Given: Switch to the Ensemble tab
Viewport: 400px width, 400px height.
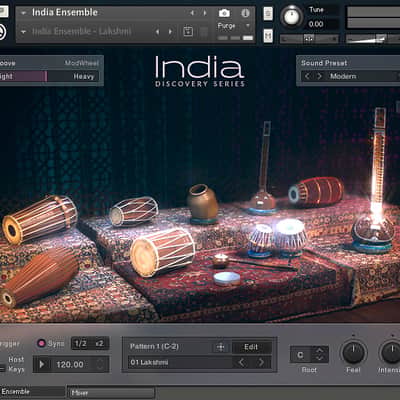Looking at the screenshot, I should pyautogui.click(x=32, y=392).
